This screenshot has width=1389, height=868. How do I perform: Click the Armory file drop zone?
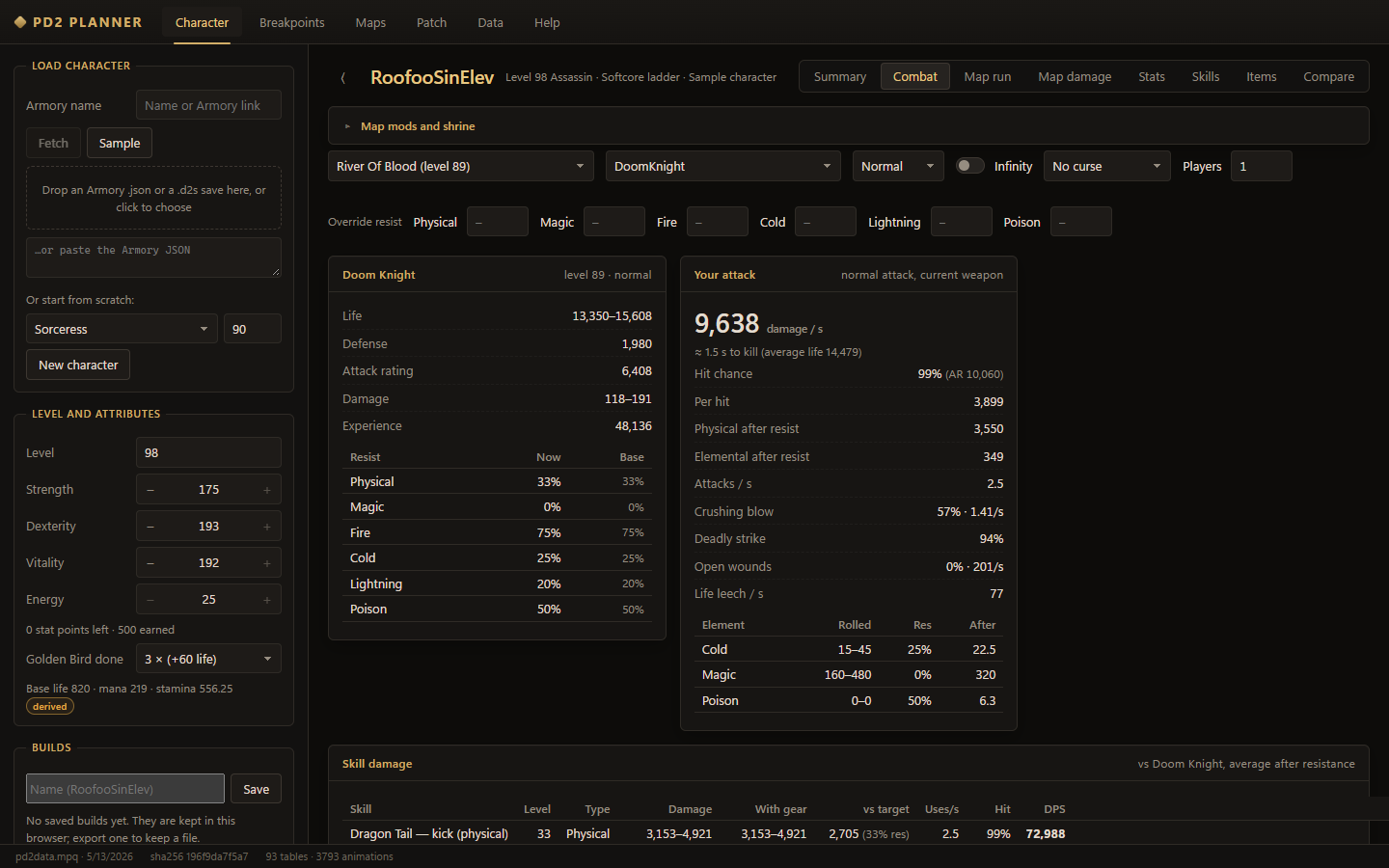[153, 198]
